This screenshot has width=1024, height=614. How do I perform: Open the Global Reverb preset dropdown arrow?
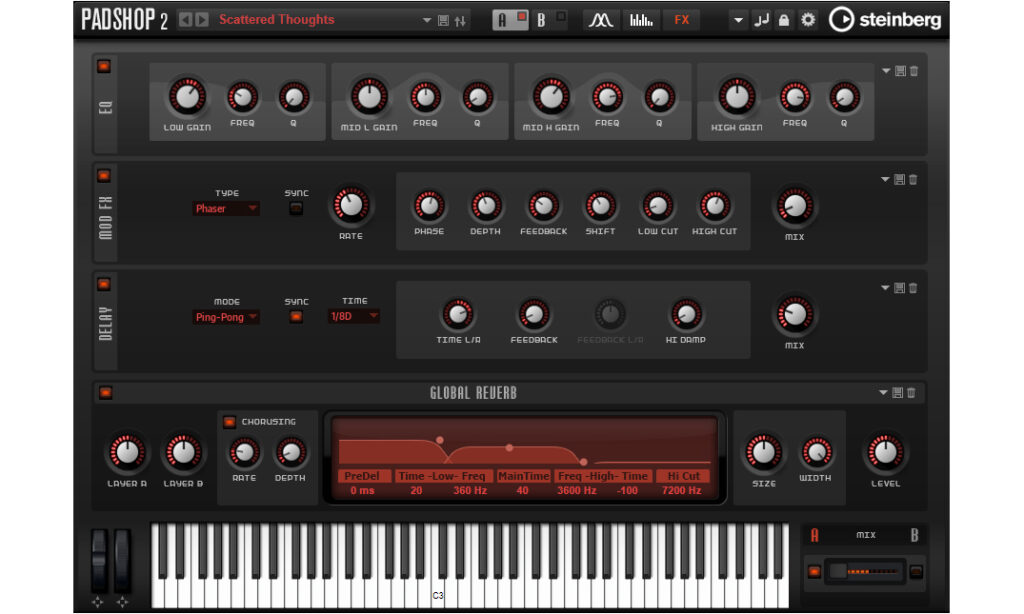[883, 393]
